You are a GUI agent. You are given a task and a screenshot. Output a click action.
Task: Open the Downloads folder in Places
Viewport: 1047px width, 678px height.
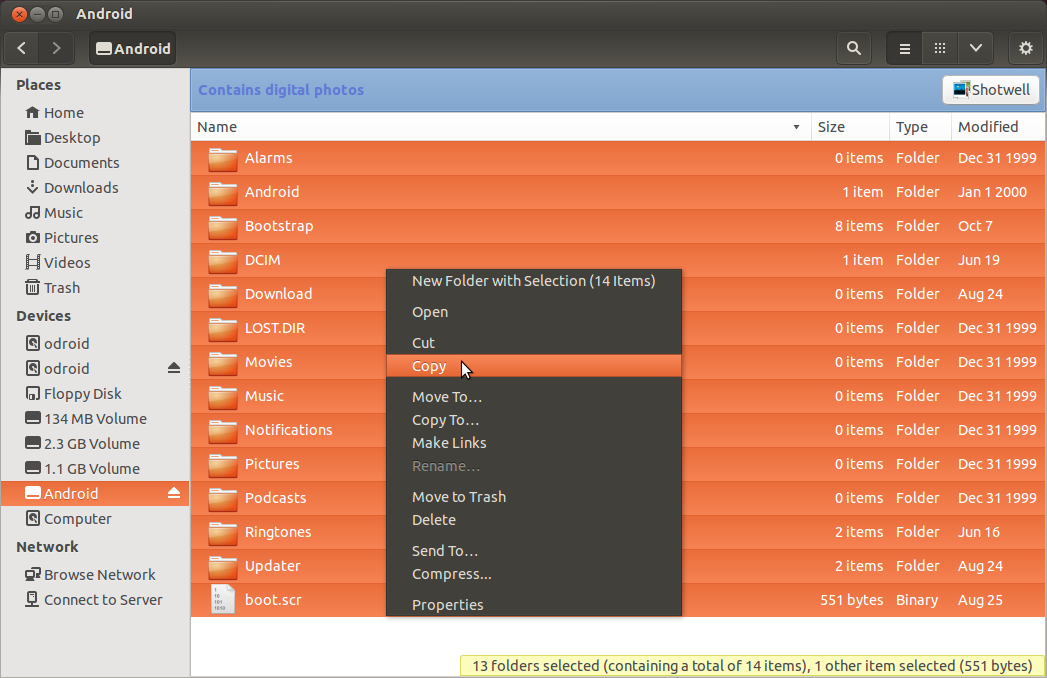82,187
